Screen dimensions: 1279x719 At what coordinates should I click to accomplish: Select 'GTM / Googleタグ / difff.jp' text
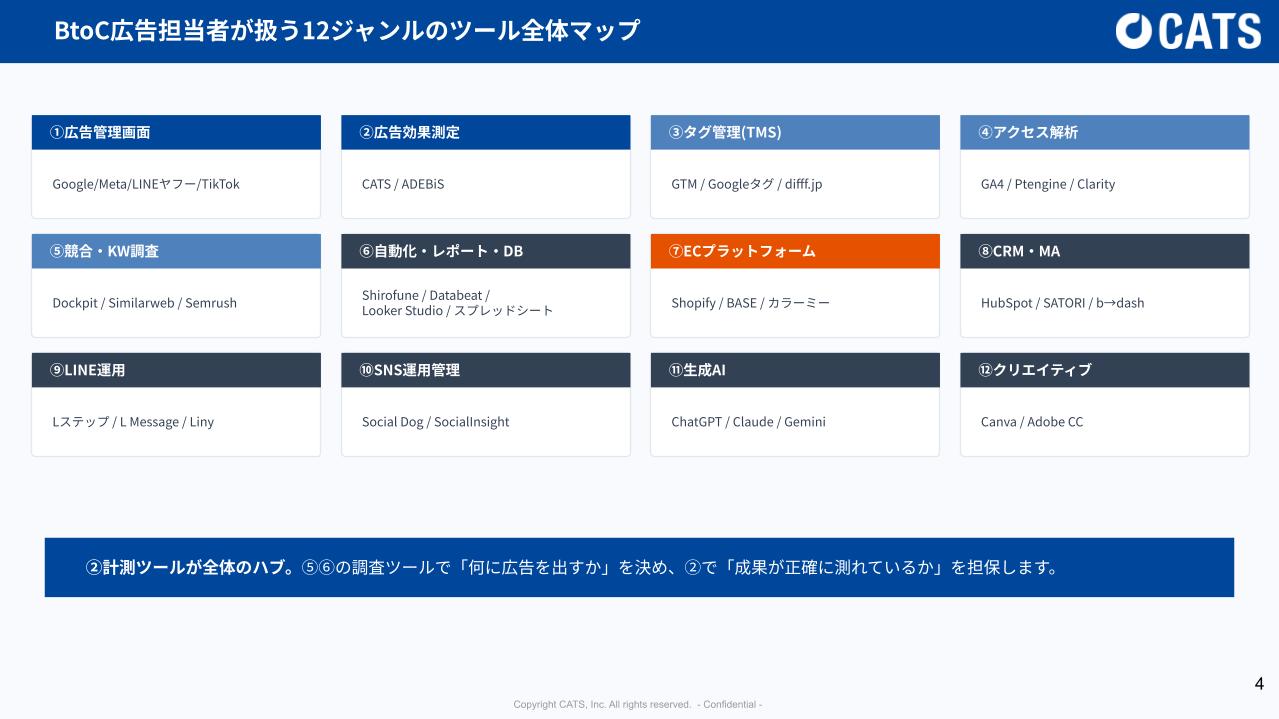(747, 184)
